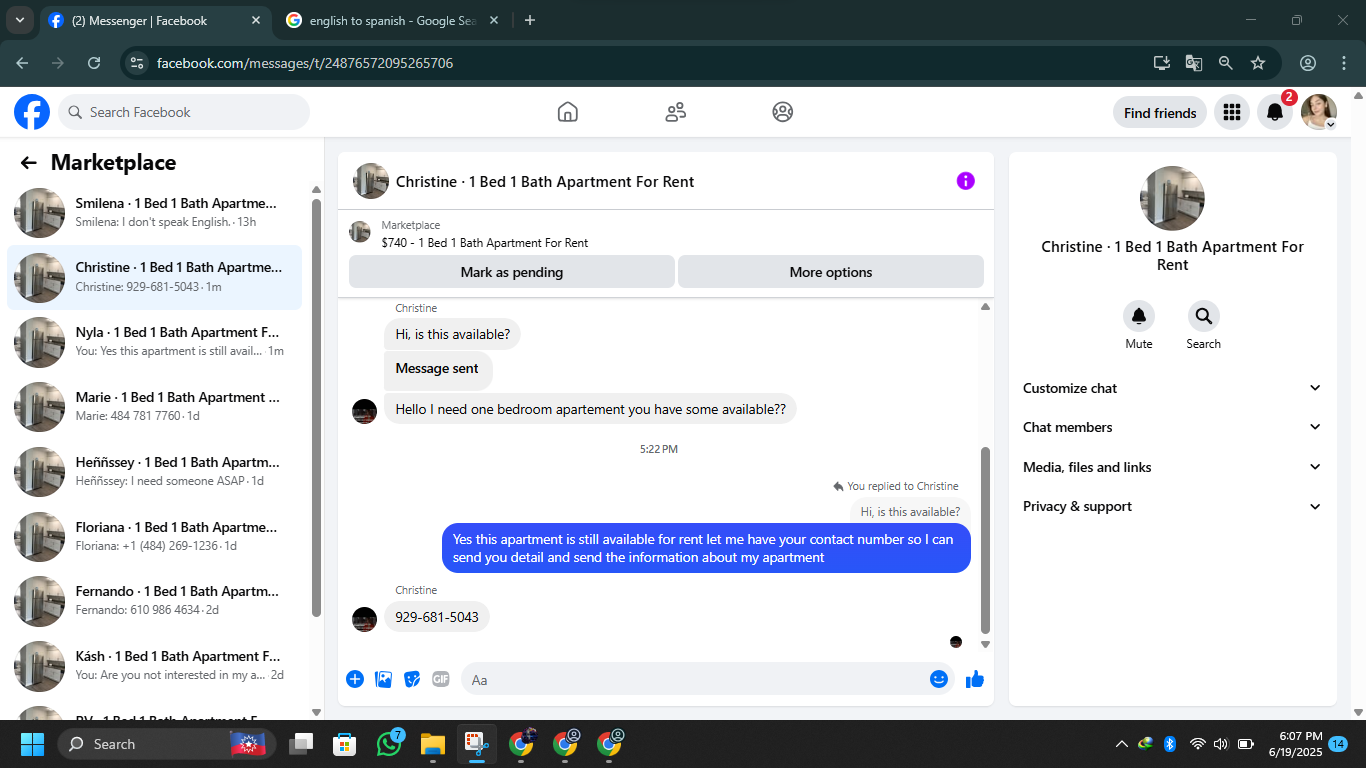1366x768 pixels.
Task: Open Chrome profile icon
Action: click(x=1308, y=63)
